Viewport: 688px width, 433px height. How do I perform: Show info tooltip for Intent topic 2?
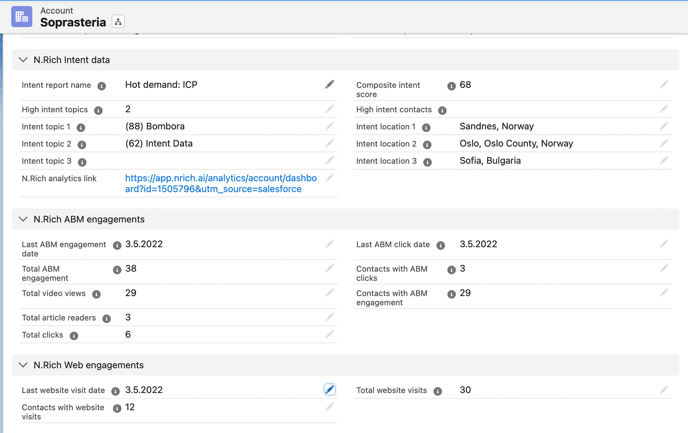point(82,145)
